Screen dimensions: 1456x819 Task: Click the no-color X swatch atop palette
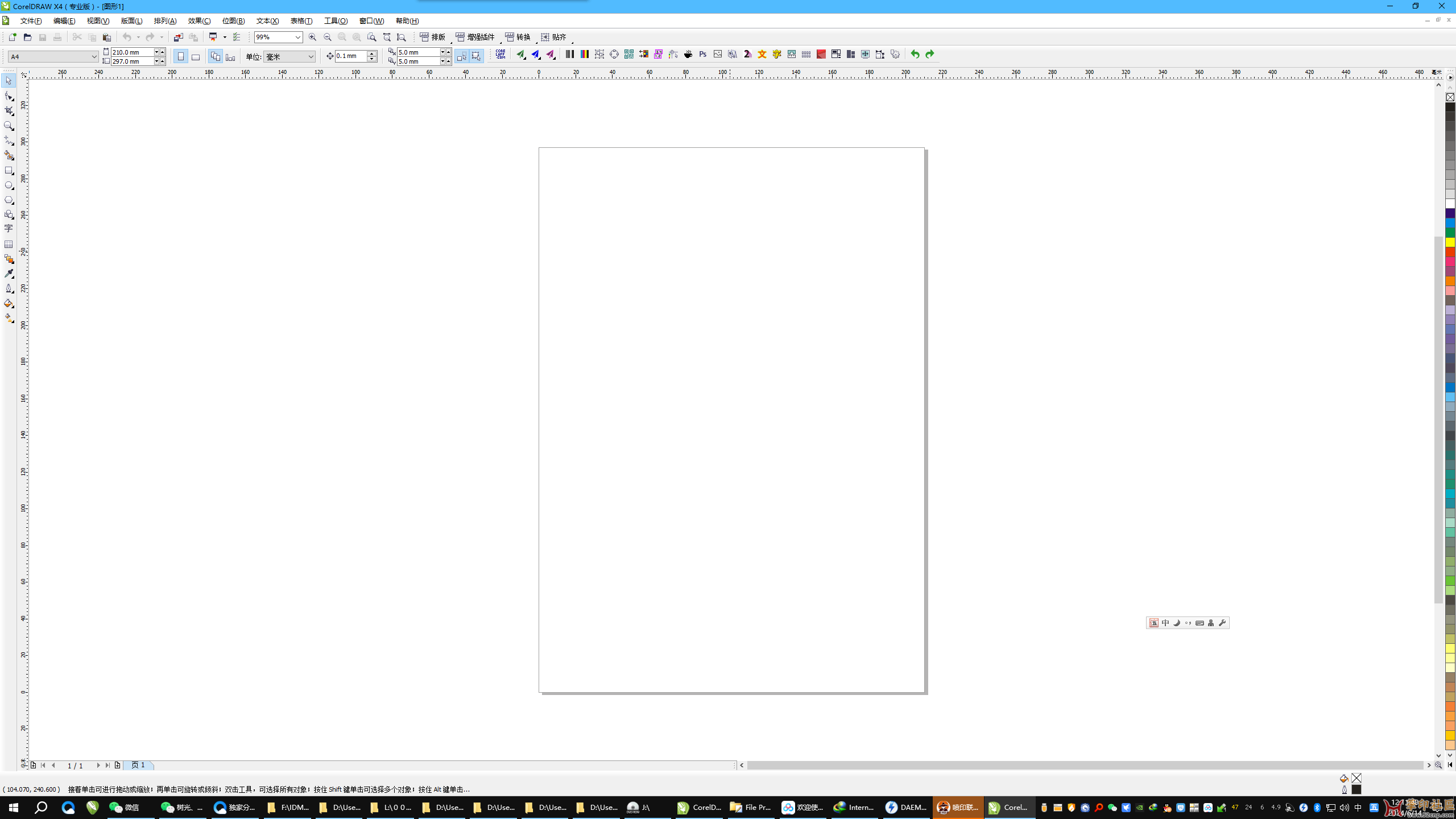(1450, 97)
